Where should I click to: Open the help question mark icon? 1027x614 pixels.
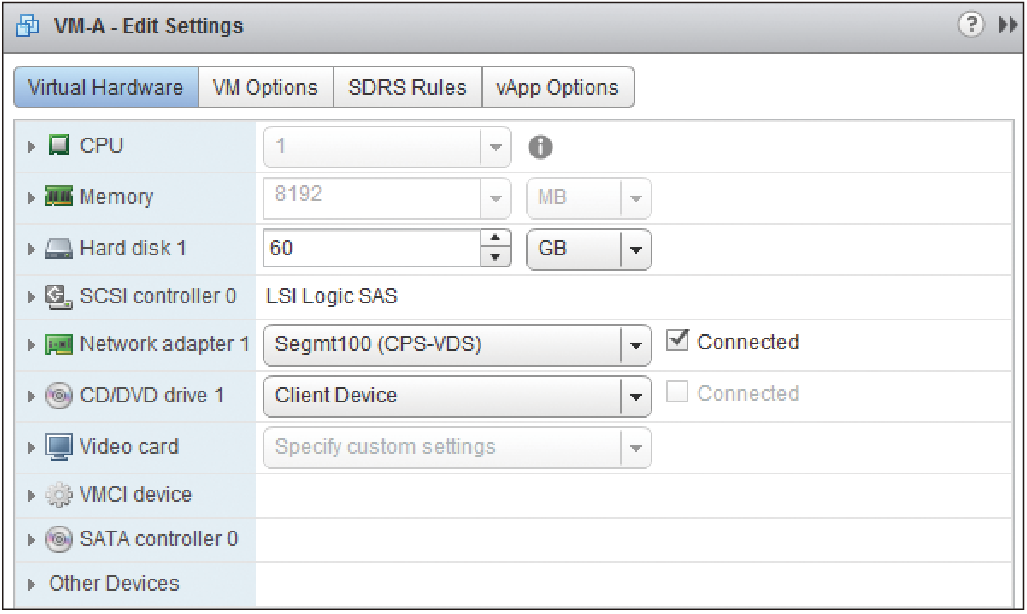click(971, 25)
